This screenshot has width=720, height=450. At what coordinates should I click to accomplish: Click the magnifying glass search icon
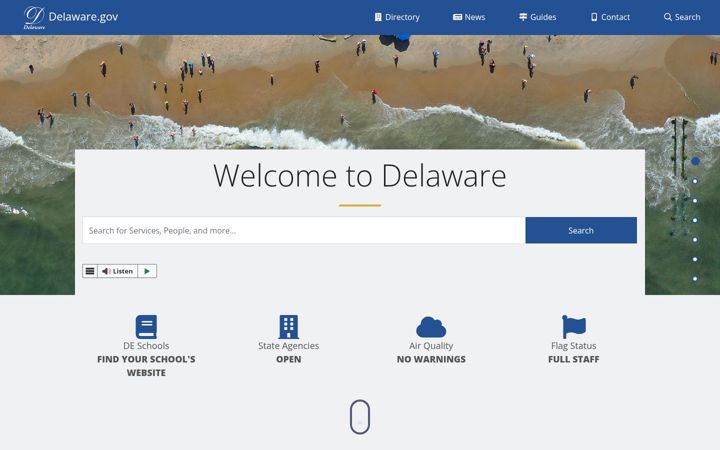668,17
